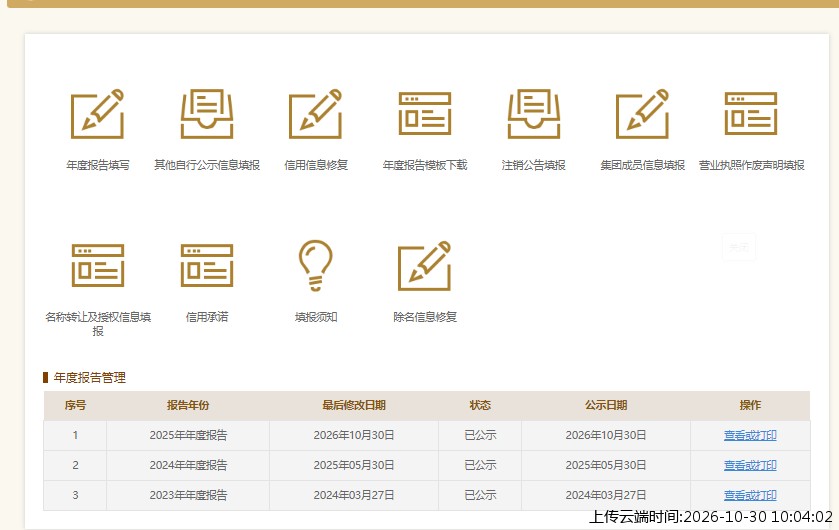The width and height of the screenshot is (839, 530).
Task: Click the 状态 column header
Action: (480, 405)
